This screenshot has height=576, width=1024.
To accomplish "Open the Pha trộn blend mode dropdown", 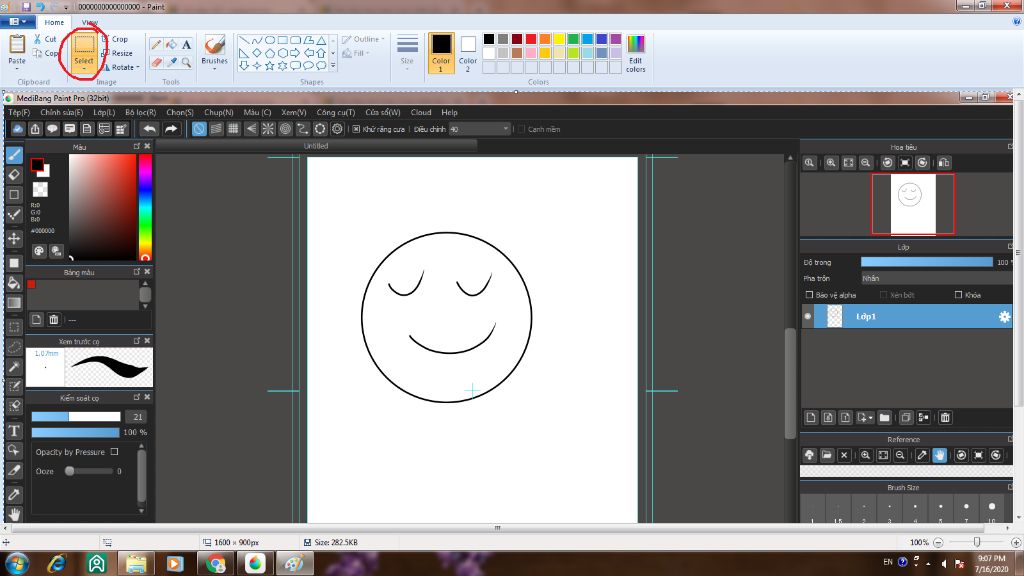I will [x=936, y=278].
